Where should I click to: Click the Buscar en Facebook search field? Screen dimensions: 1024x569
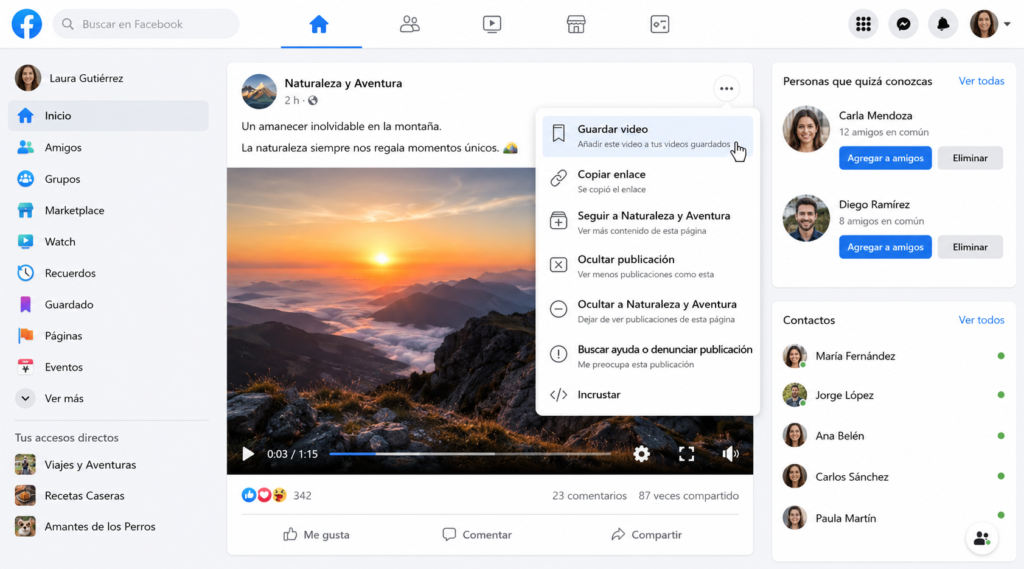146,24
